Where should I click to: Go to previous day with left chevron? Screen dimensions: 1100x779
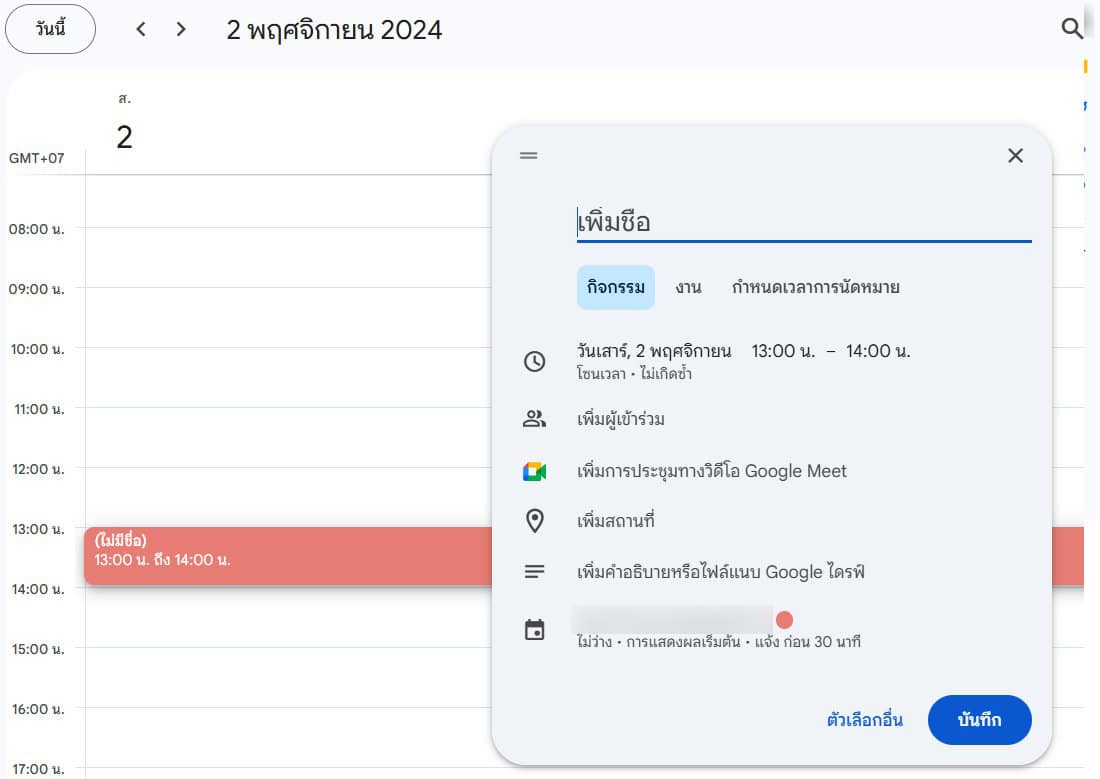[x=141, y=30]
